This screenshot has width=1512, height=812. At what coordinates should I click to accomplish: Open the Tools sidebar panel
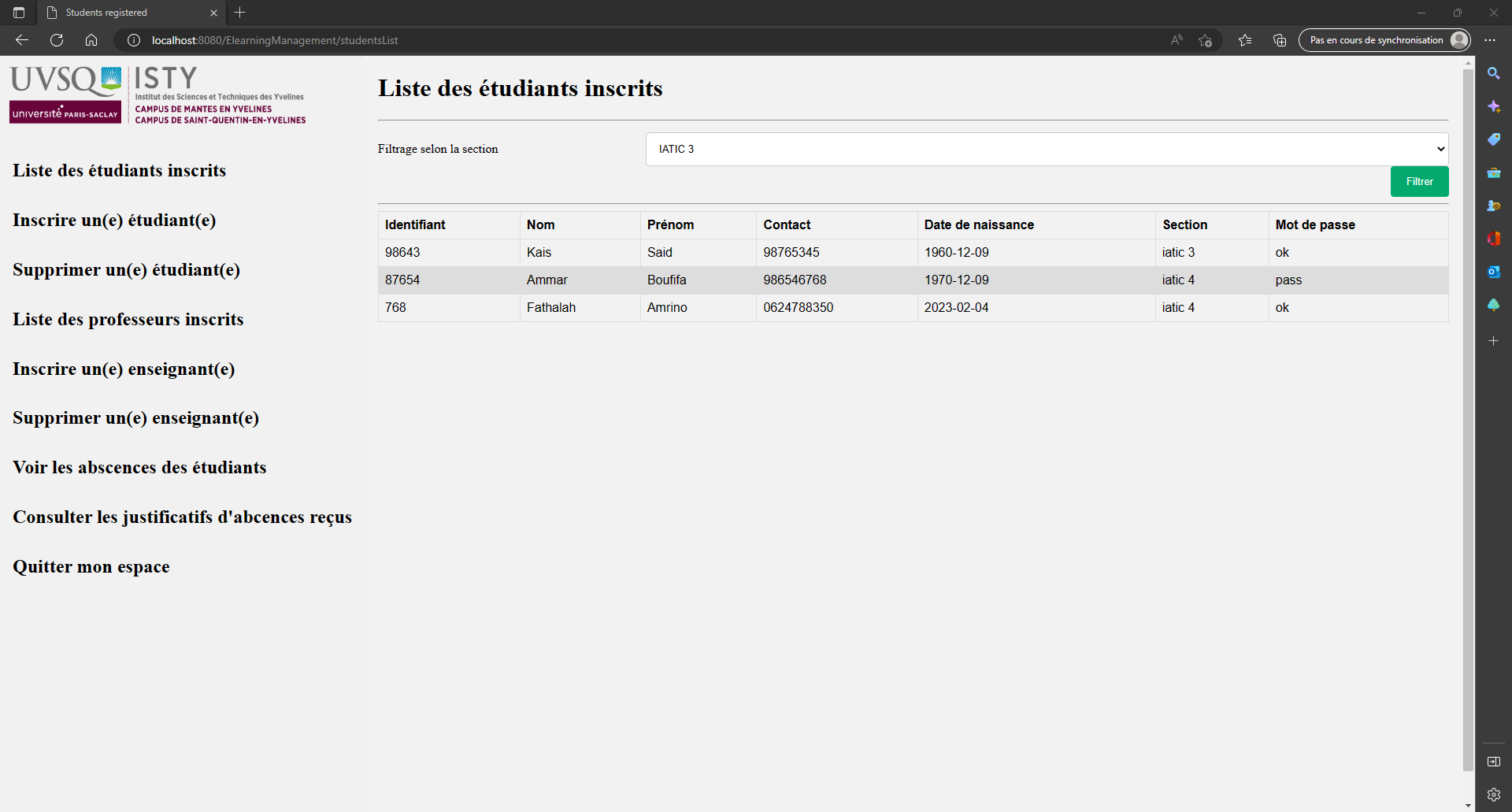(1494, 172)
